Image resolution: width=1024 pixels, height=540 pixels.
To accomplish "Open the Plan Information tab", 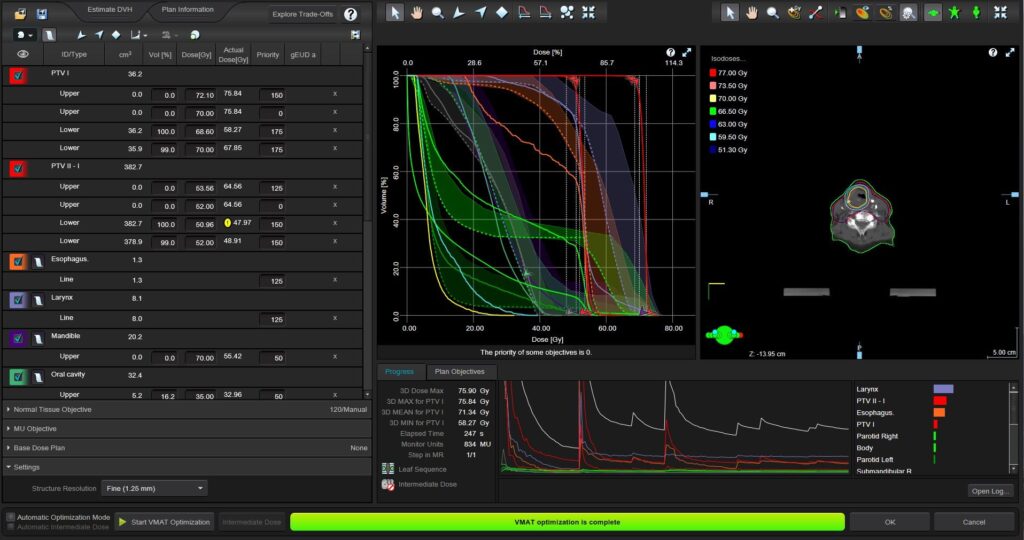I will coord(188,9).
